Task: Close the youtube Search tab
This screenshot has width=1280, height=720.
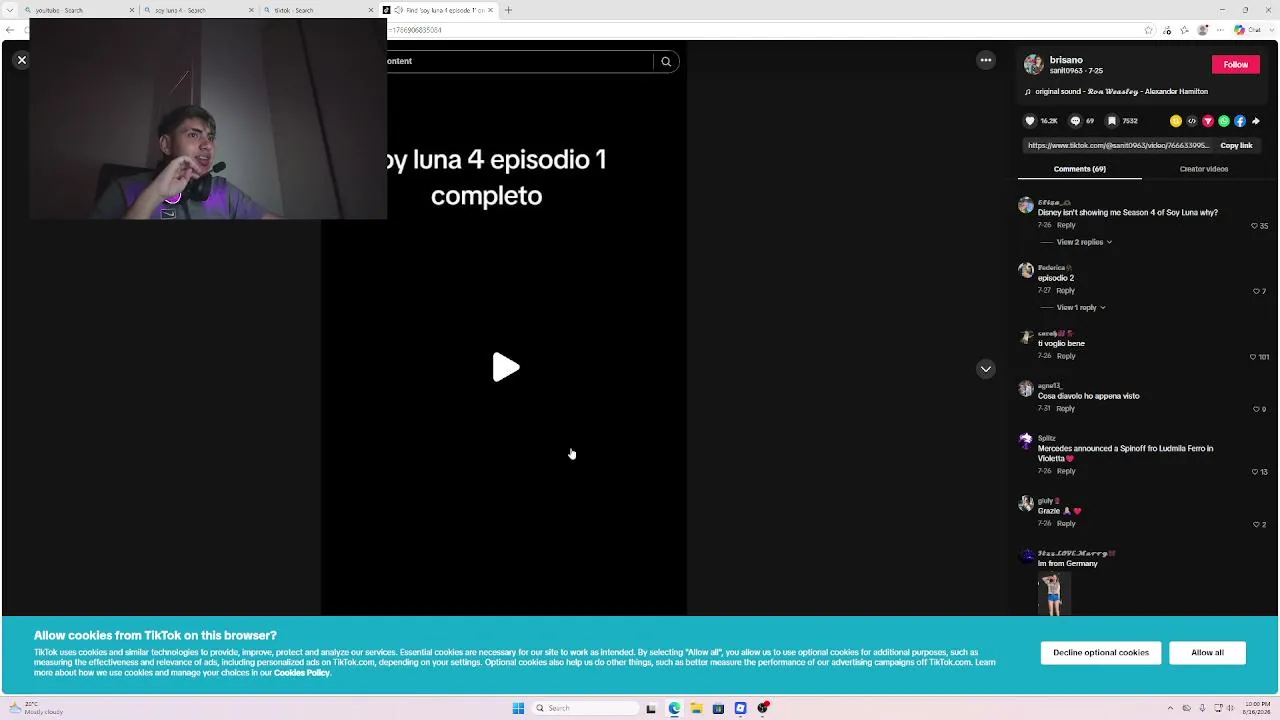Action: click(x=132, y=10)
